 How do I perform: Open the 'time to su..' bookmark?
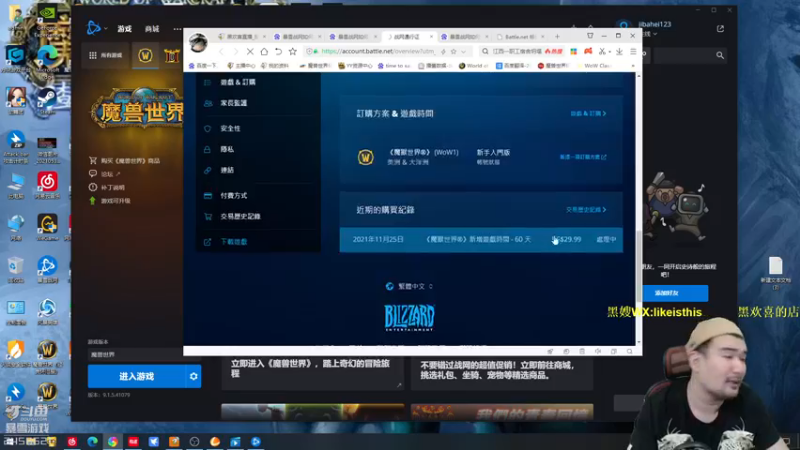click(394, 66)
